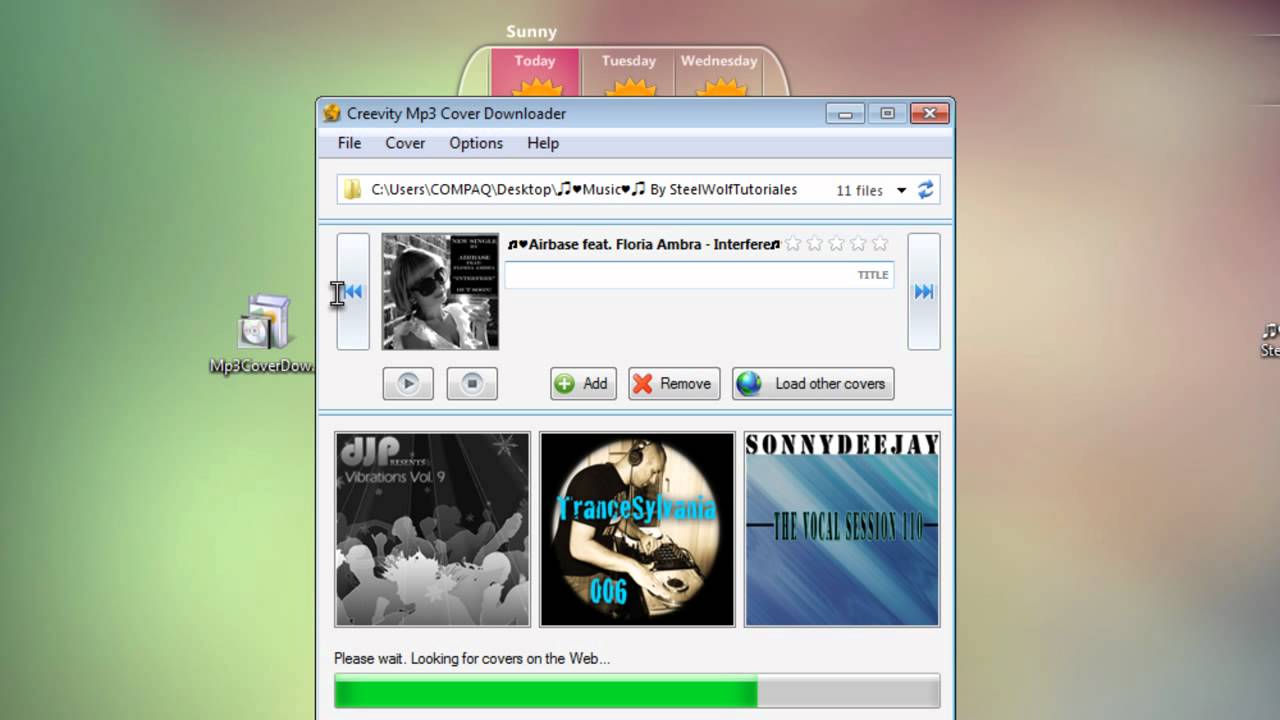
Task: Click the song title Airbase feat. Floria Ambra
Action: (644, 244)
